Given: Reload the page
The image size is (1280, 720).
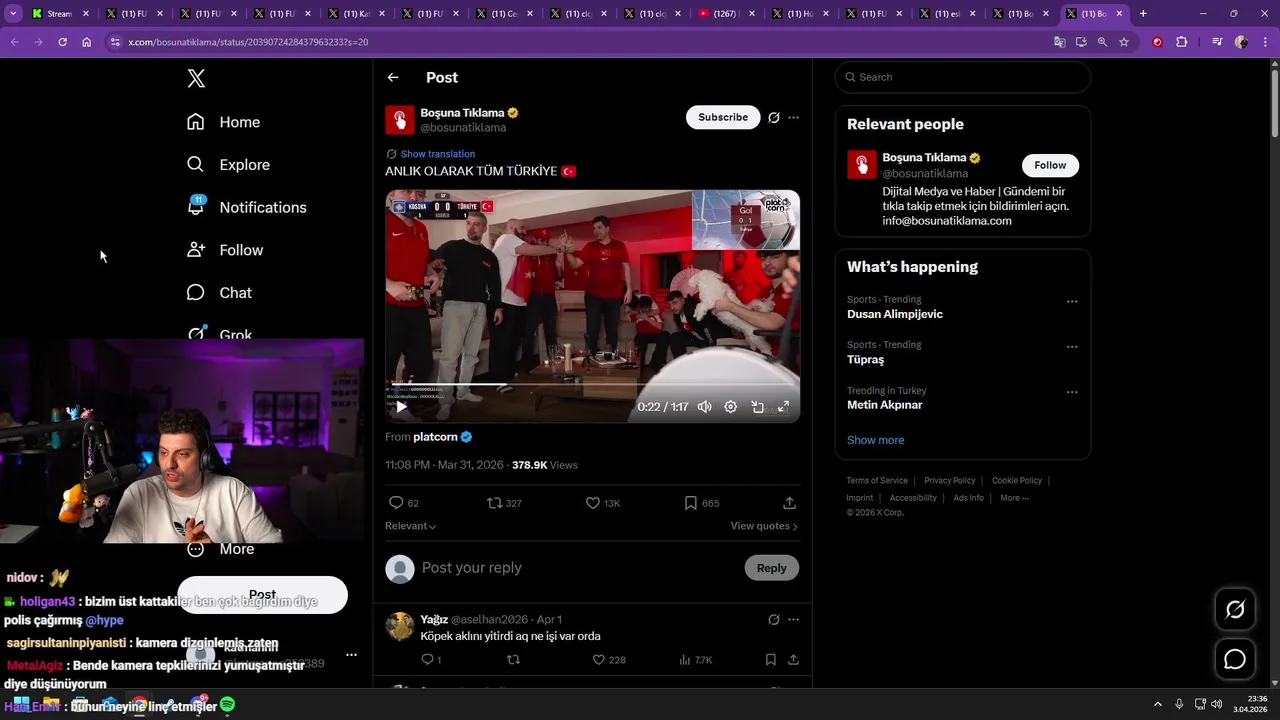Looking at the screenshot, I should coord(62,42).
